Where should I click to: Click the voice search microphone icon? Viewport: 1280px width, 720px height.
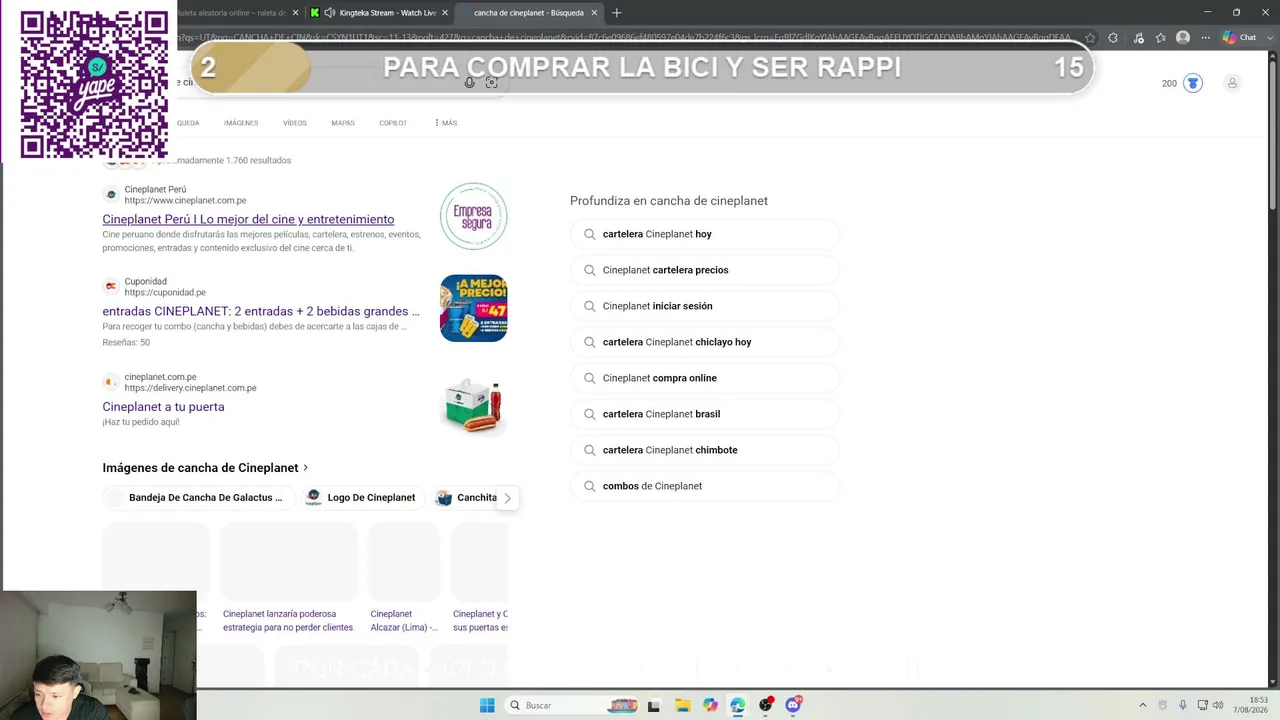tap(469, 82)
